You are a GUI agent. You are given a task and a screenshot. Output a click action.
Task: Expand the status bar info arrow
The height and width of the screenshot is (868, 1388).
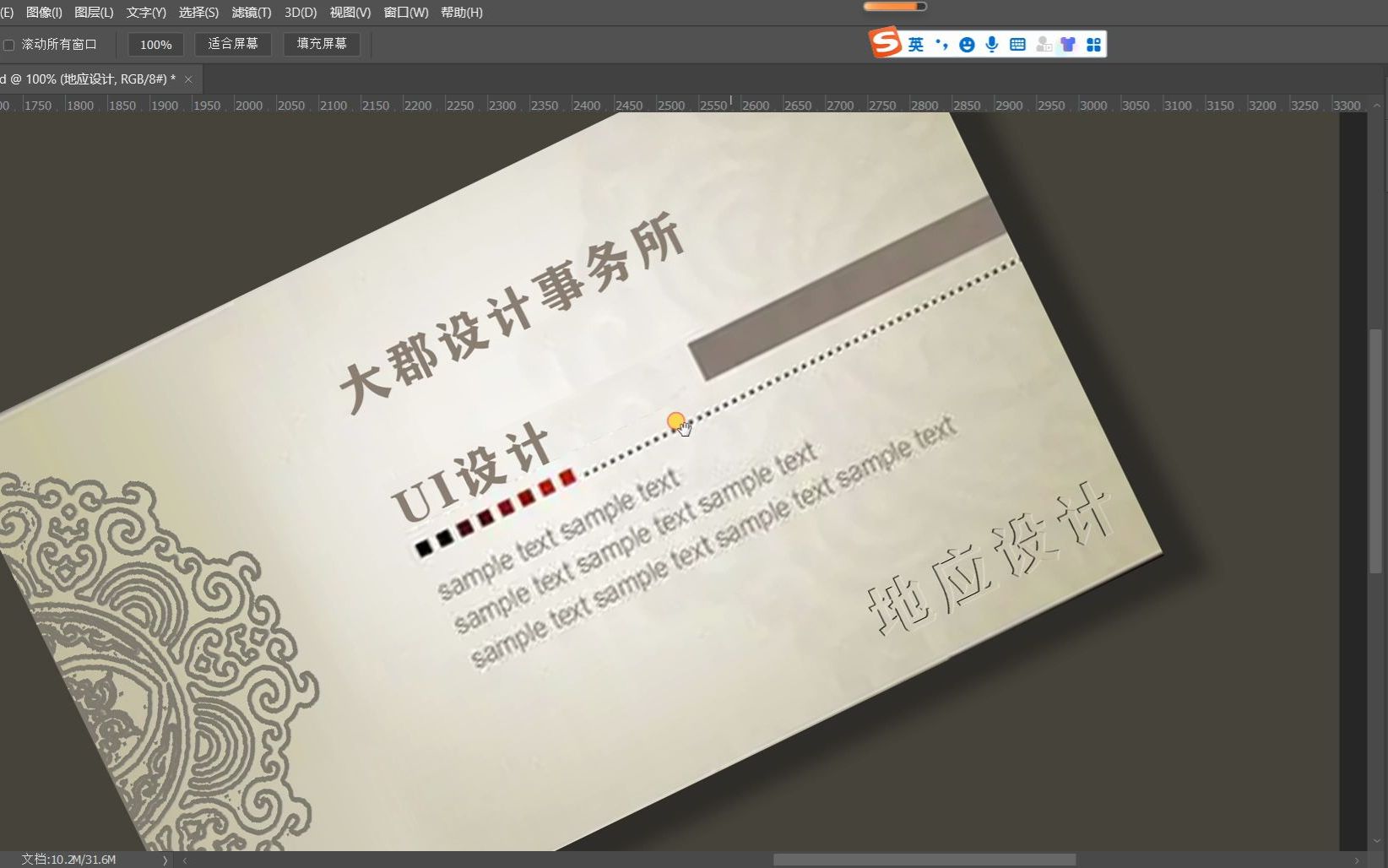coord(165,860)
